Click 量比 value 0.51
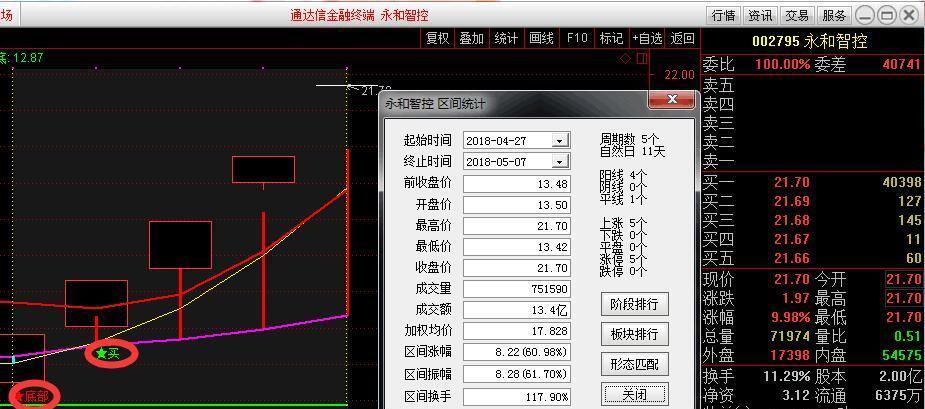Viewport: 925px width, 409px height. pyautogui.click(x=908, y=336)
